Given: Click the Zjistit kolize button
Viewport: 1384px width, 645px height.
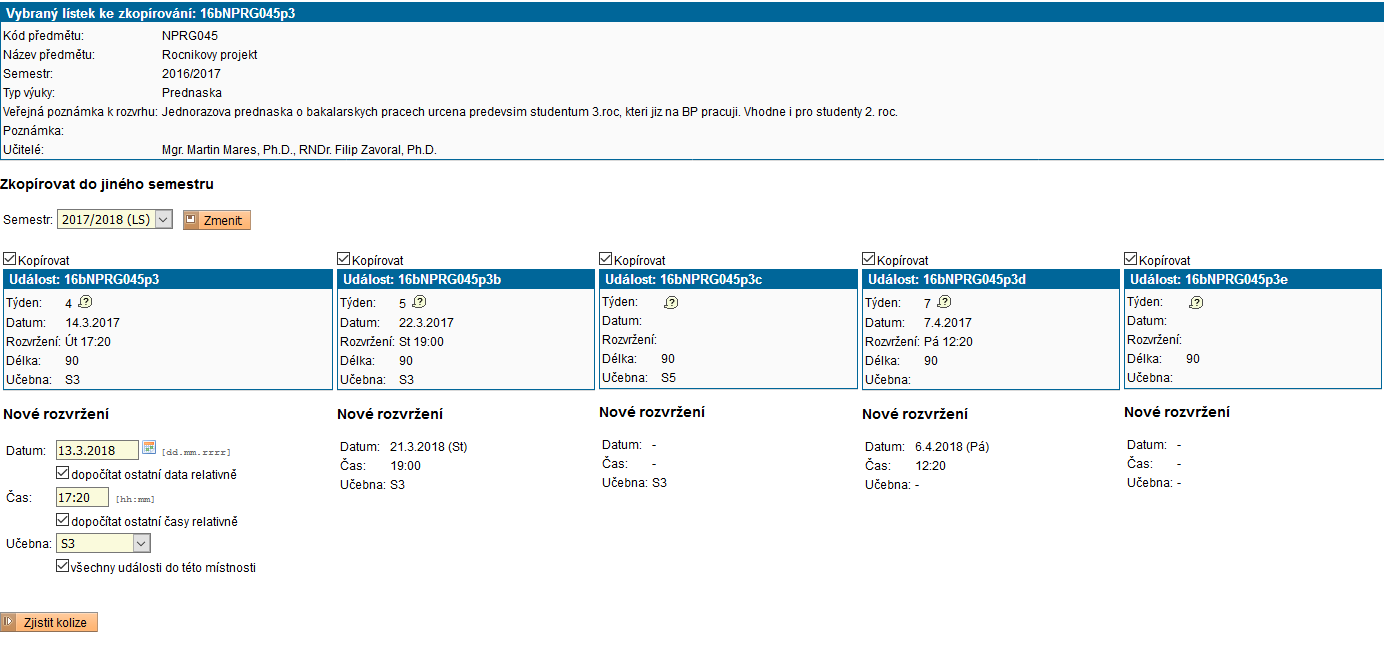Looking at the screenshot, I should 50,622.
